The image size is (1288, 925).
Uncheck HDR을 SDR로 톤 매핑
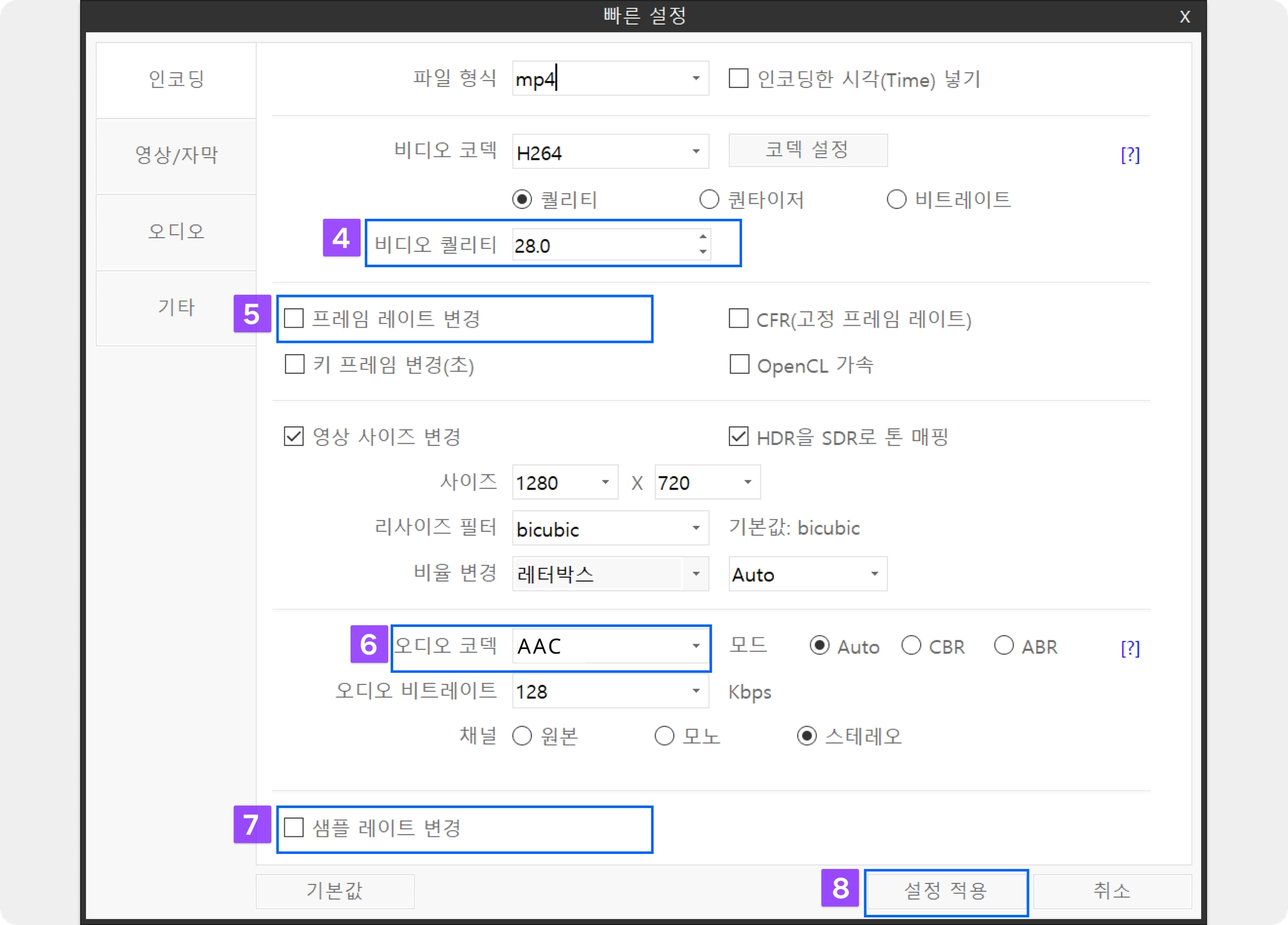click(x=738, y=436)
